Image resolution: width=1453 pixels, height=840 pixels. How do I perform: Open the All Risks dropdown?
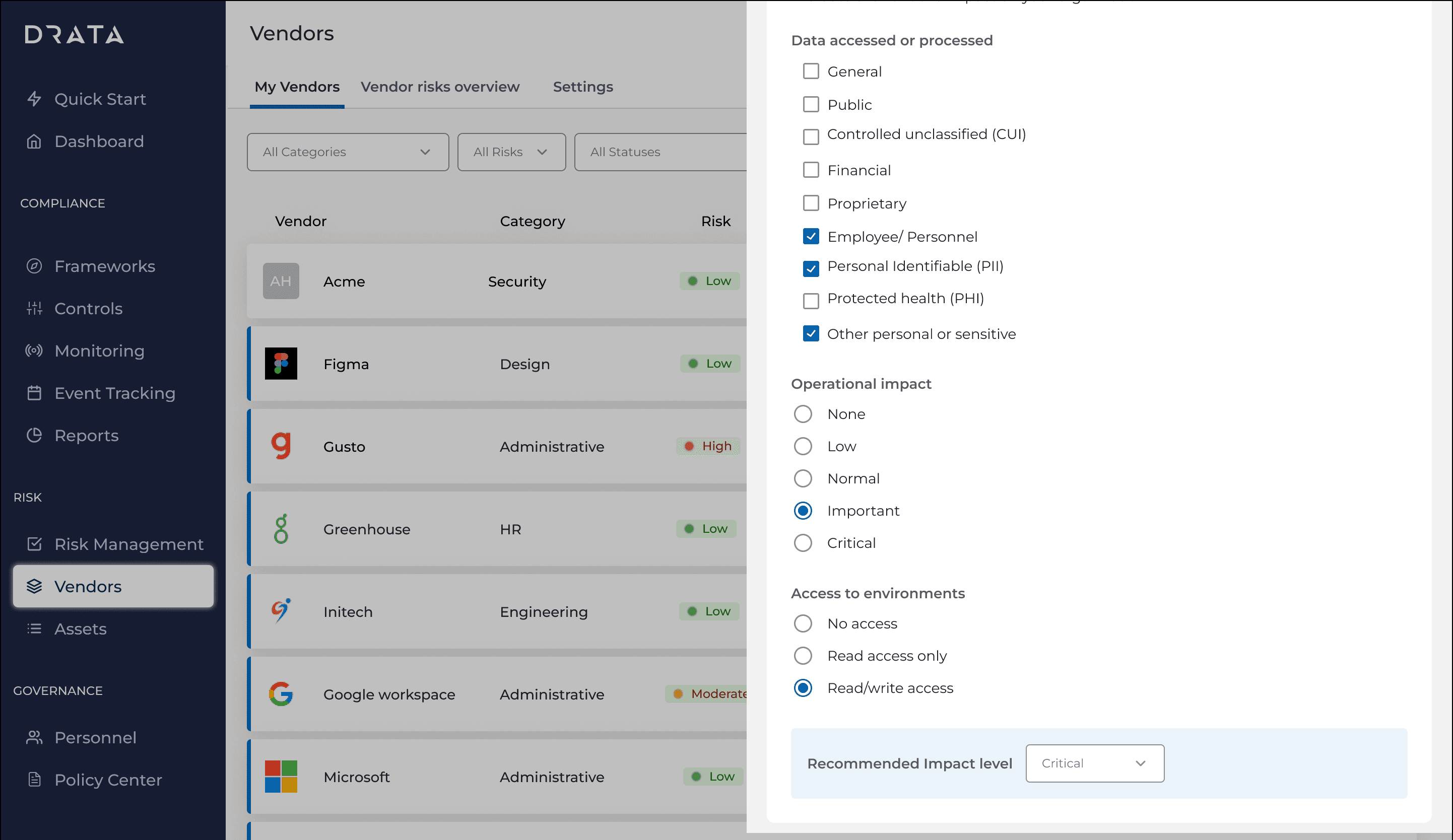point(511,152)
